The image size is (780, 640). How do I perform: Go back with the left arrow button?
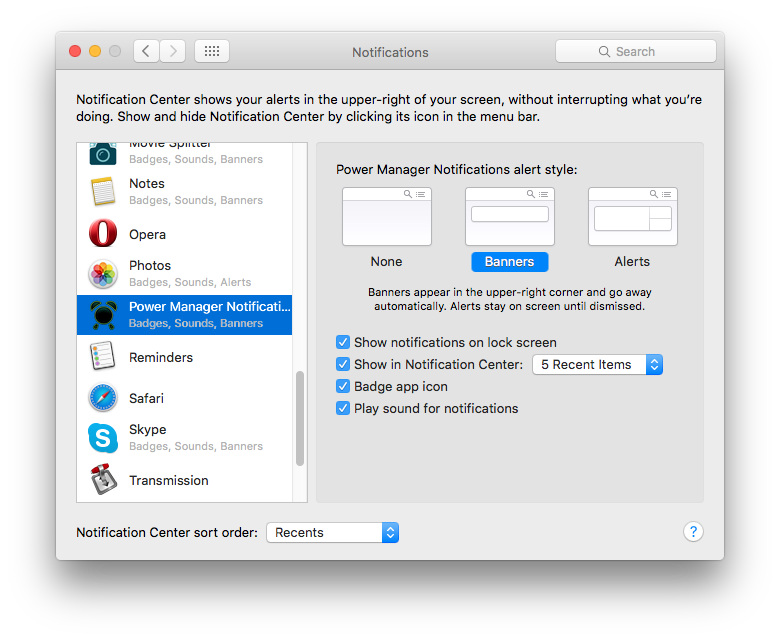tap(146, 51)
